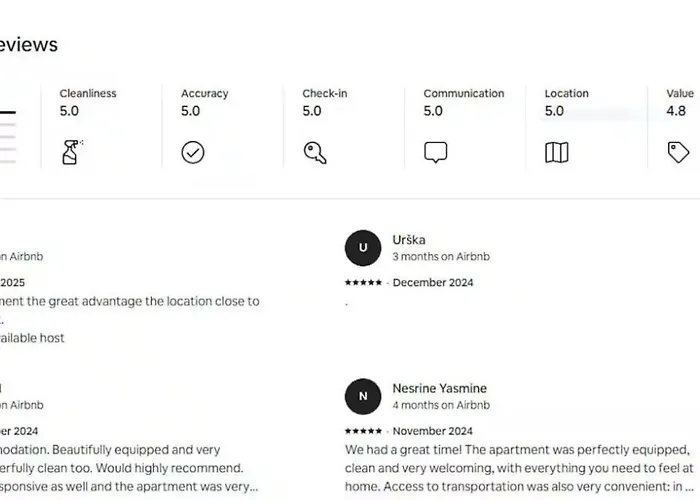Select the Cleanliness 5.0 rating score
The height and width of the screenshot is (500, 700).
coord(69,111)
